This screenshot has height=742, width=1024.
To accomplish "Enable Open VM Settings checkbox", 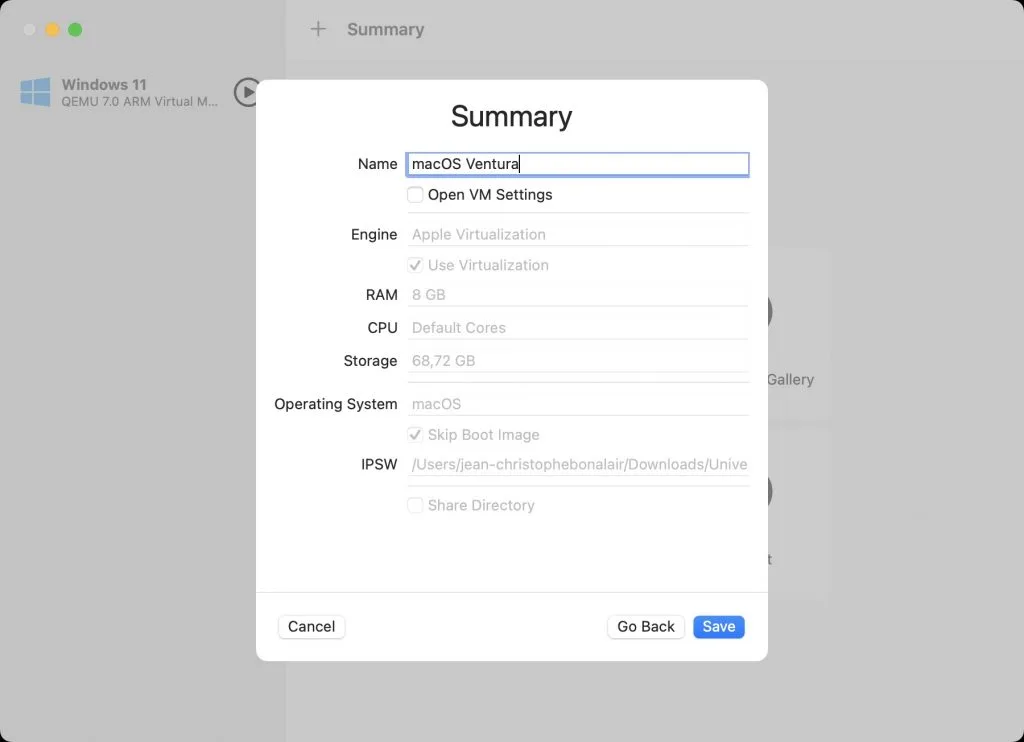I will [415, 195].
